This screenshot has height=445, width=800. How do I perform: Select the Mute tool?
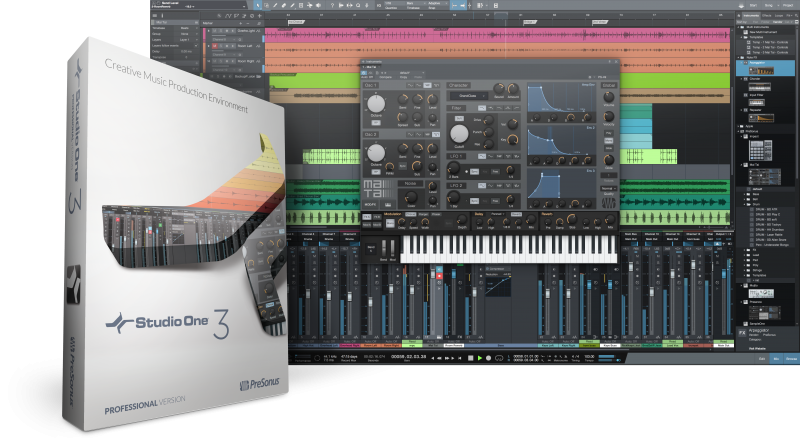tap(301, 6)
